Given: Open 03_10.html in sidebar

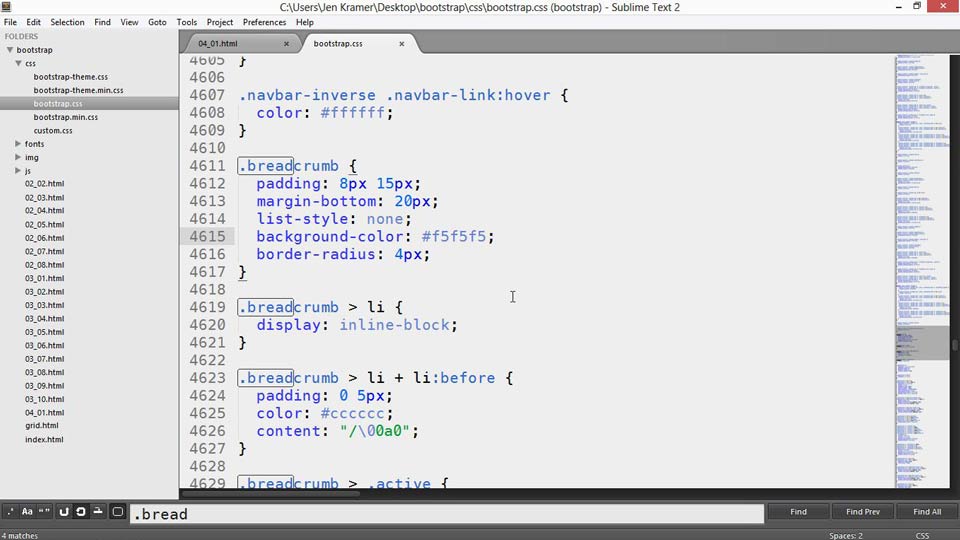Looking at the screenshot, I should [44, 399].
